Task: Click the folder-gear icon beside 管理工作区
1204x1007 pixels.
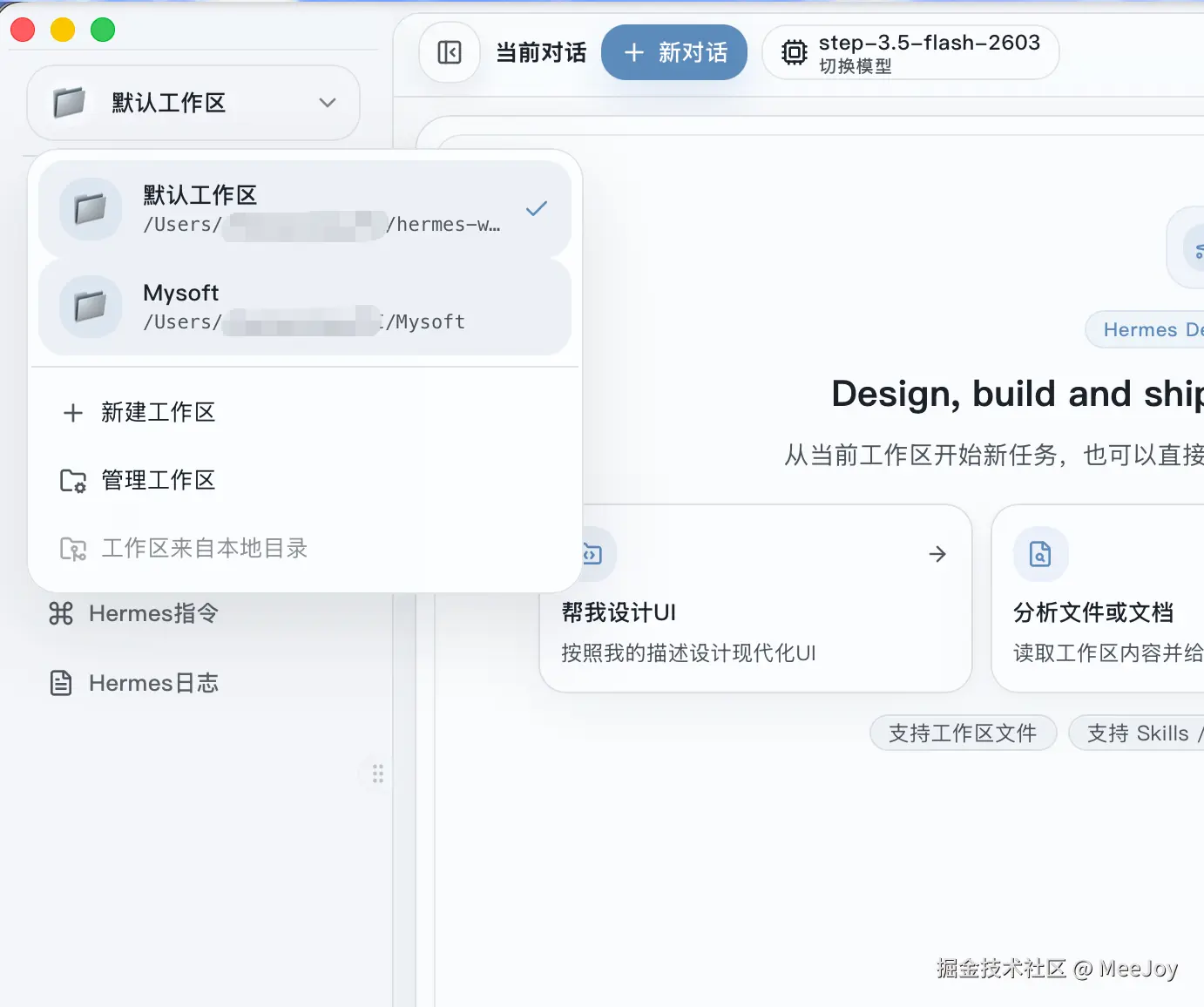Action: click(x=73, y=481)
